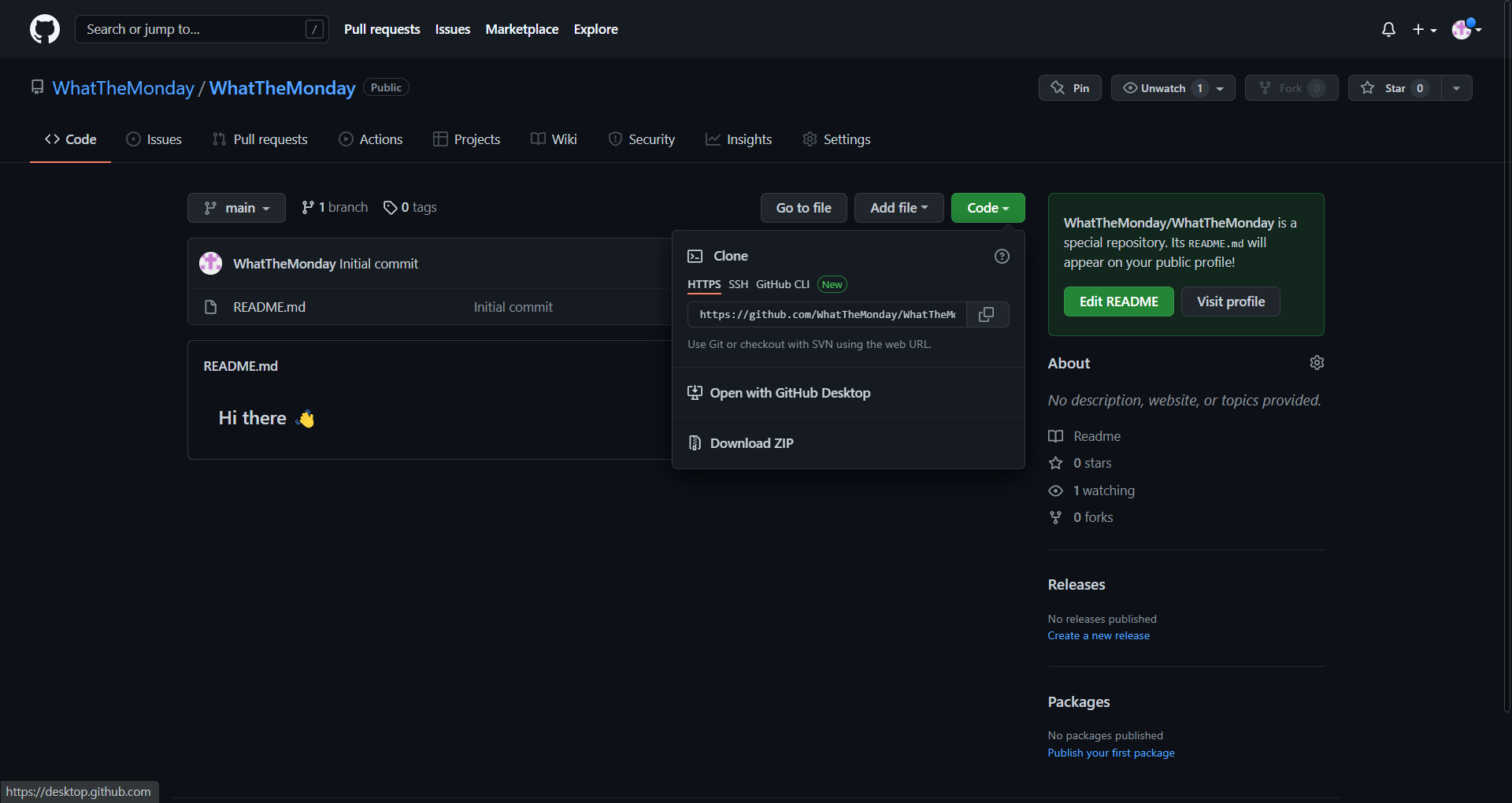Toggle the green Code dropdown
1512x803 pixels.
coord(988,208)
